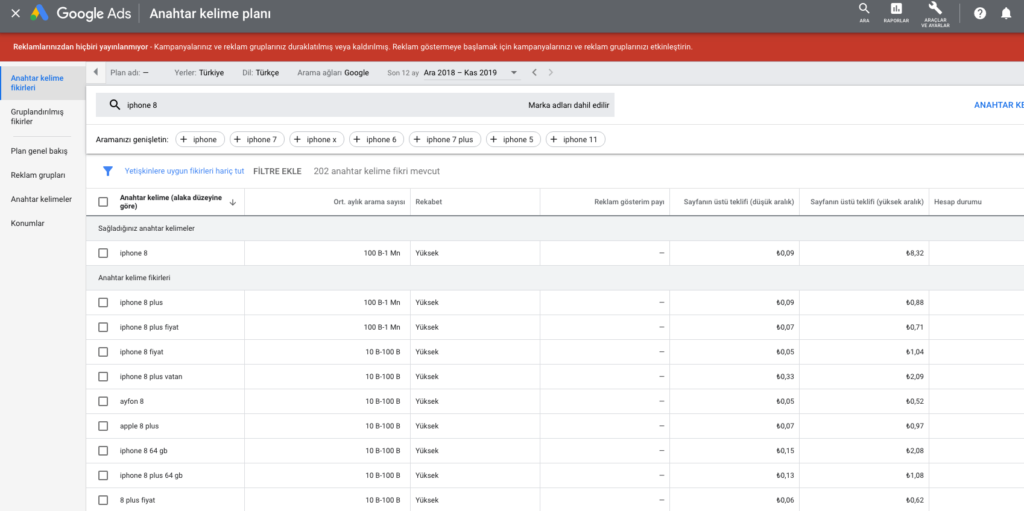1024x511 pixels.
Task: Close the keyword plan with the X icon
Action: [x=16, y=13]
